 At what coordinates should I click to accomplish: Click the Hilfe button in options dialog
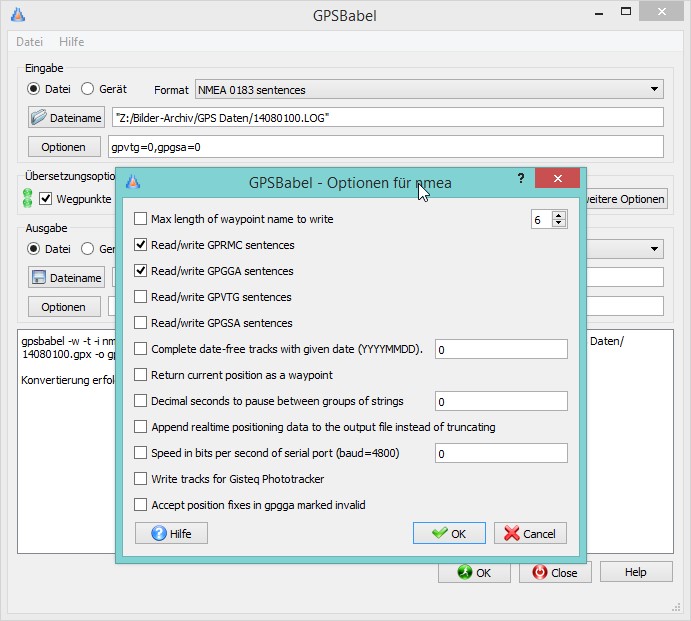tap(170, 533)
